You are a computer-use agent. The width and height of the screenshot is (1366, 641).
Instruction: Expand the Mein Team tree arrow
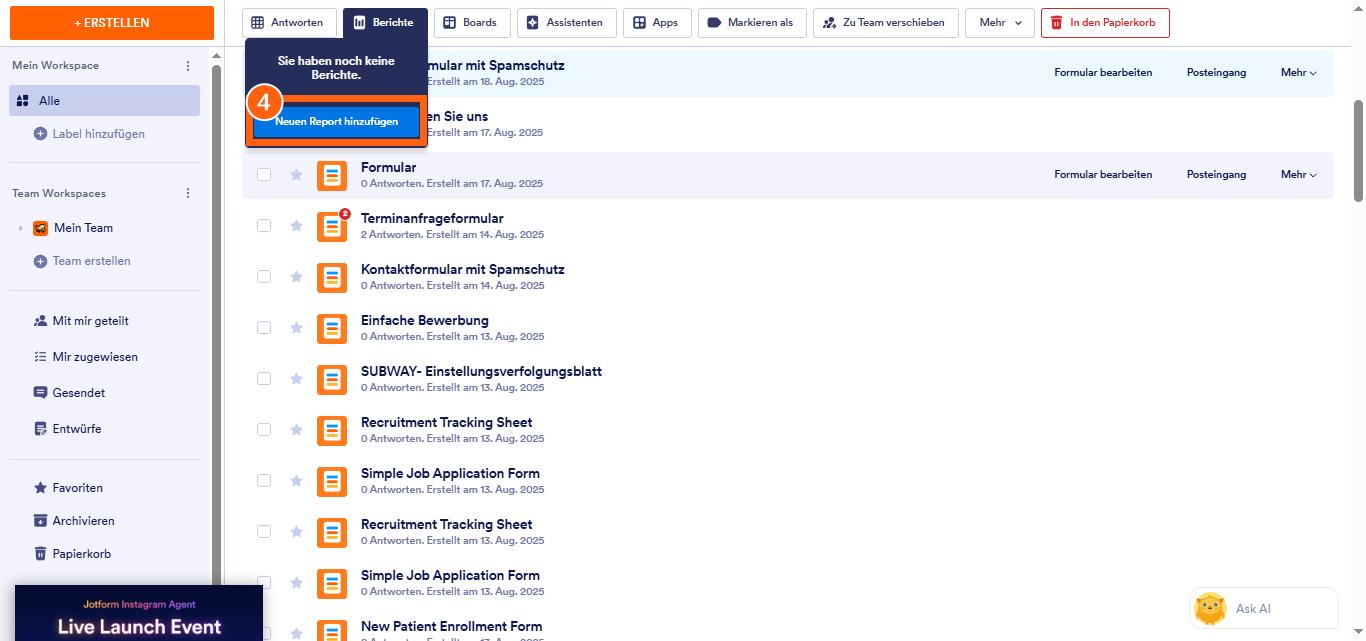point(20,228)
